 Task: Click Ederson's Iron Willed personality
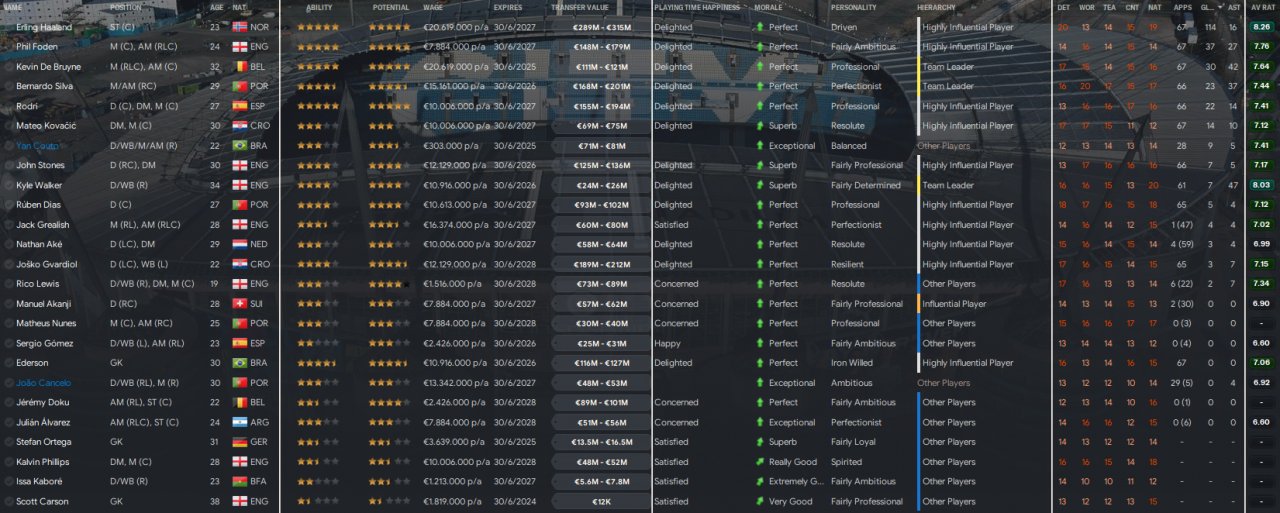852,363
